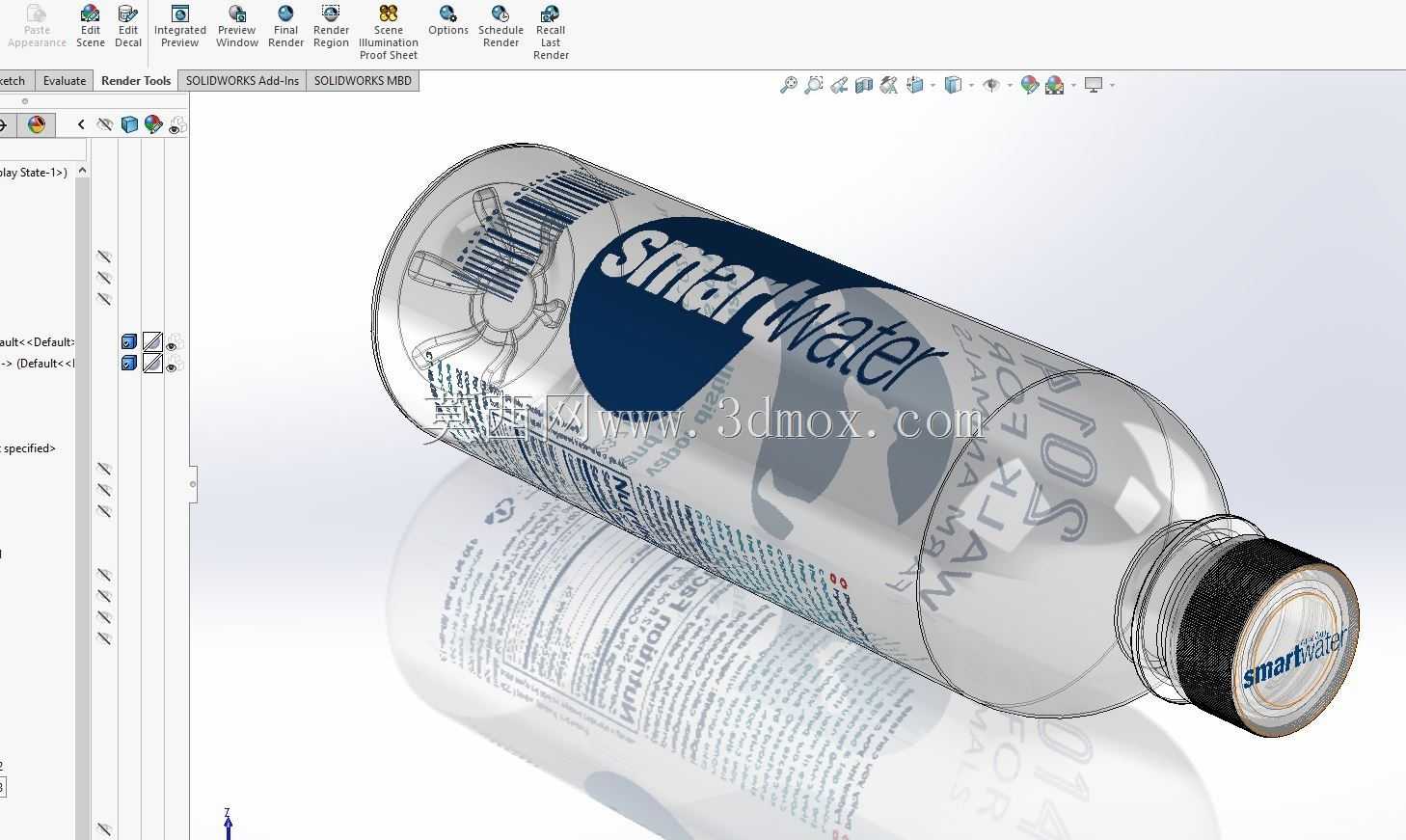Toggle Hide/Show Items eye icon

tap(991, 85)
